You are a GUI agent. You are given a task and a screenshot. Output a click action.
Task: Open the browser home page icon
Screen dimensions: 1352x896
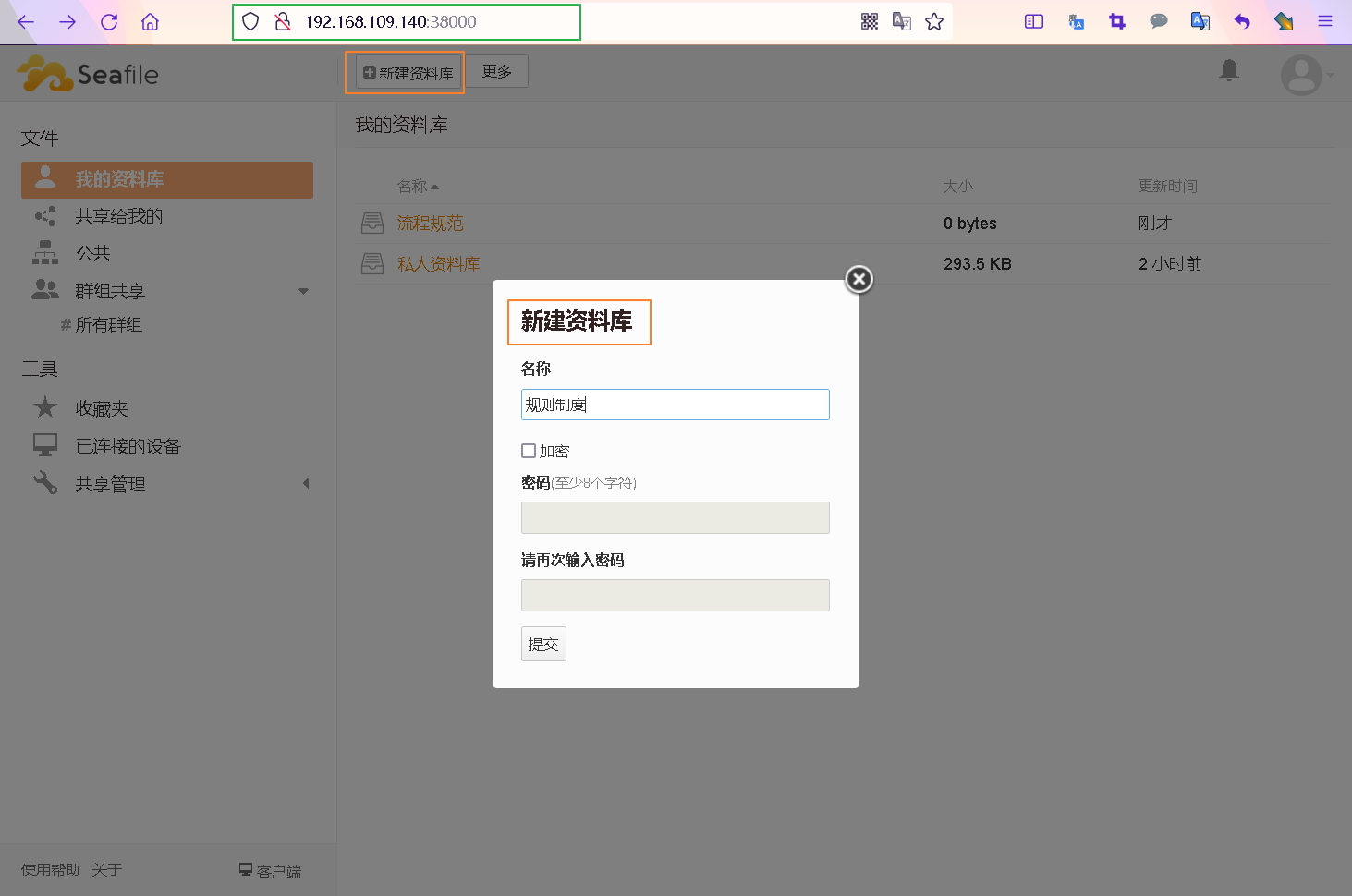(150, 22)
